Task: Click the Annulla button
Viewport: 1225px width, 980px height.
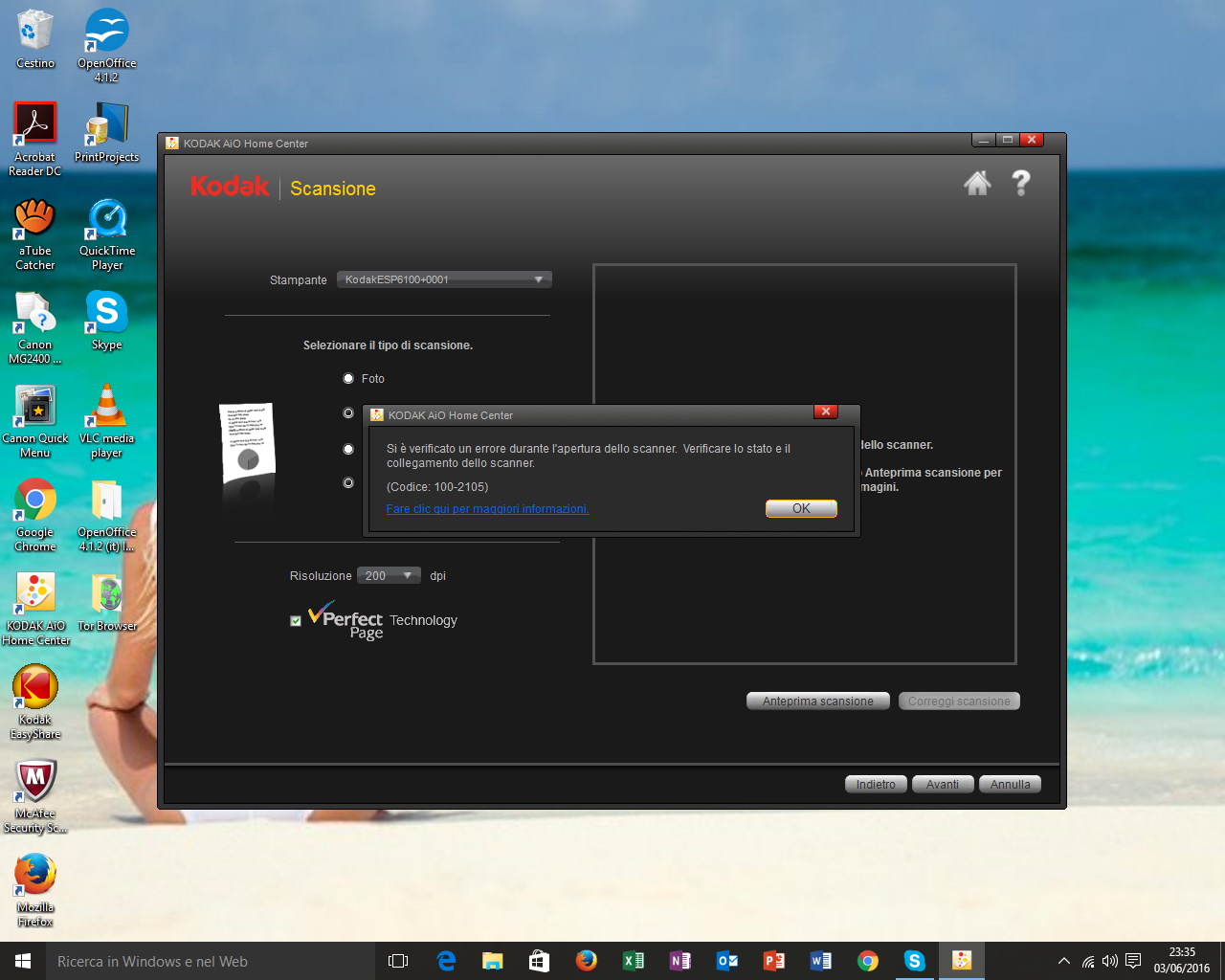Action: pos(1011,784)
